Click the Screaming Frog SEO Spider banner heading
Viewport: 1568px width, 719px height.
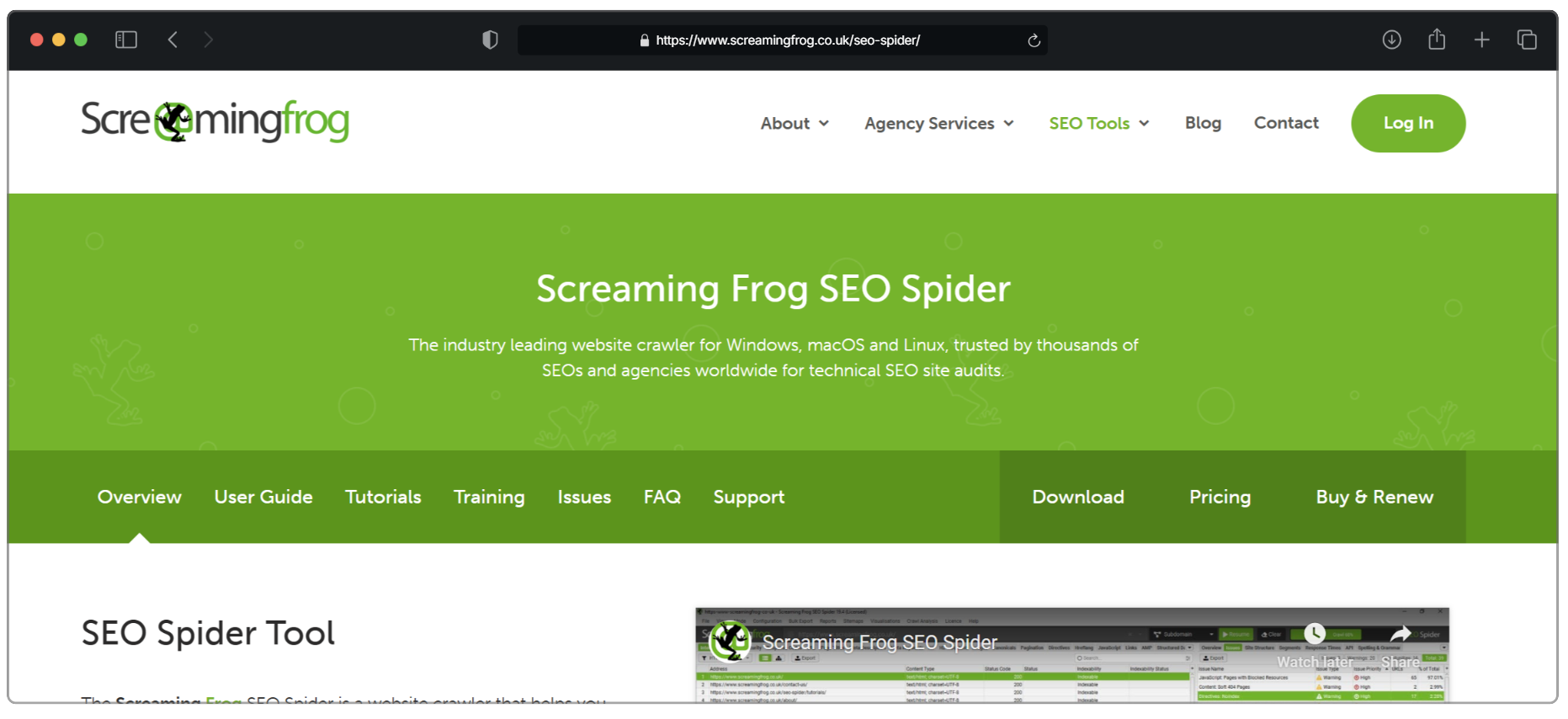coord(773,289)
